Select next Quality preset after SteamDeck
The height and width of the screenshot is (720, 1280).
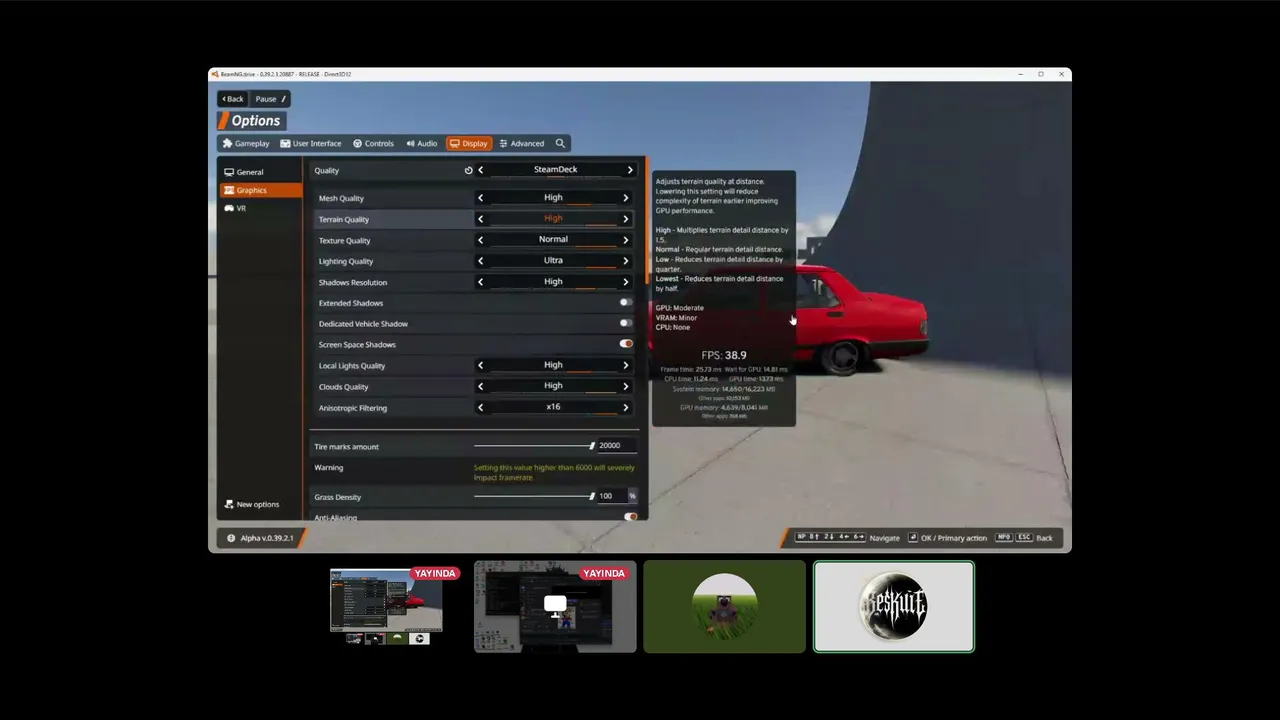click(630, 170)
